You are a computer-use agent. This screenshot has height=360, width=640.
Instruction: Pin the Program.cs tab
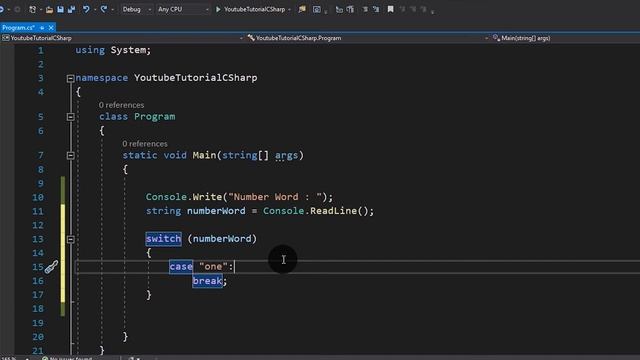42,28
